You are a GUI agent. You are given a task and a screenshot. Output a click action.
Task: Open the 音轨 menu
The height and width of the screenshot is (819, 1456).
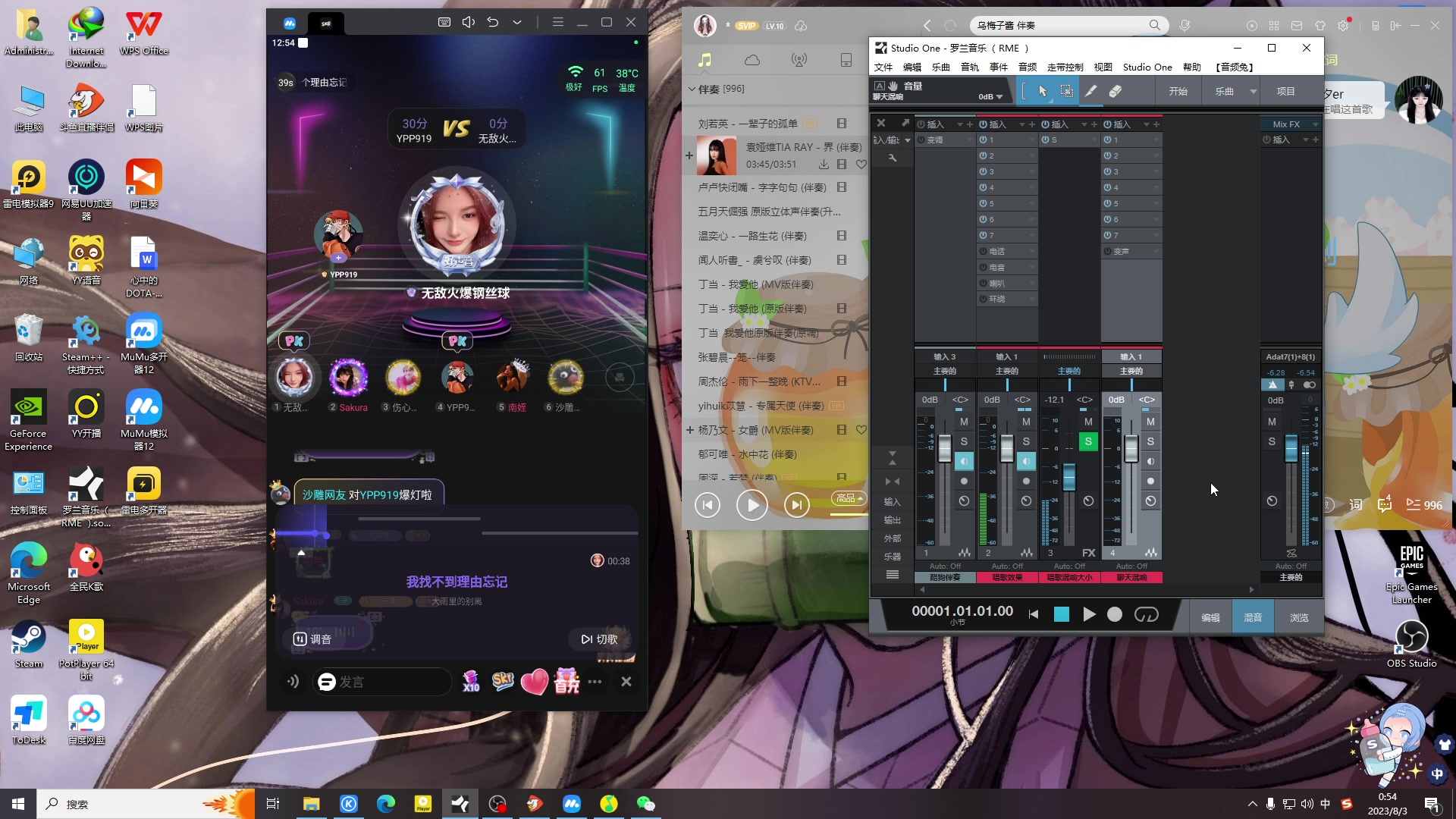[x=970, y=67]
